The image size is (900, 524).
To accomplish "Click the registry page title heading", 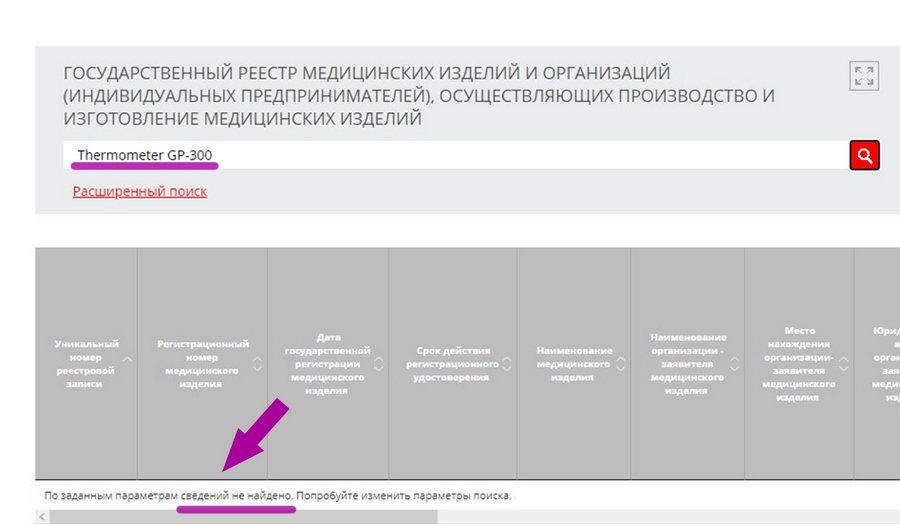I will point(418,95).
